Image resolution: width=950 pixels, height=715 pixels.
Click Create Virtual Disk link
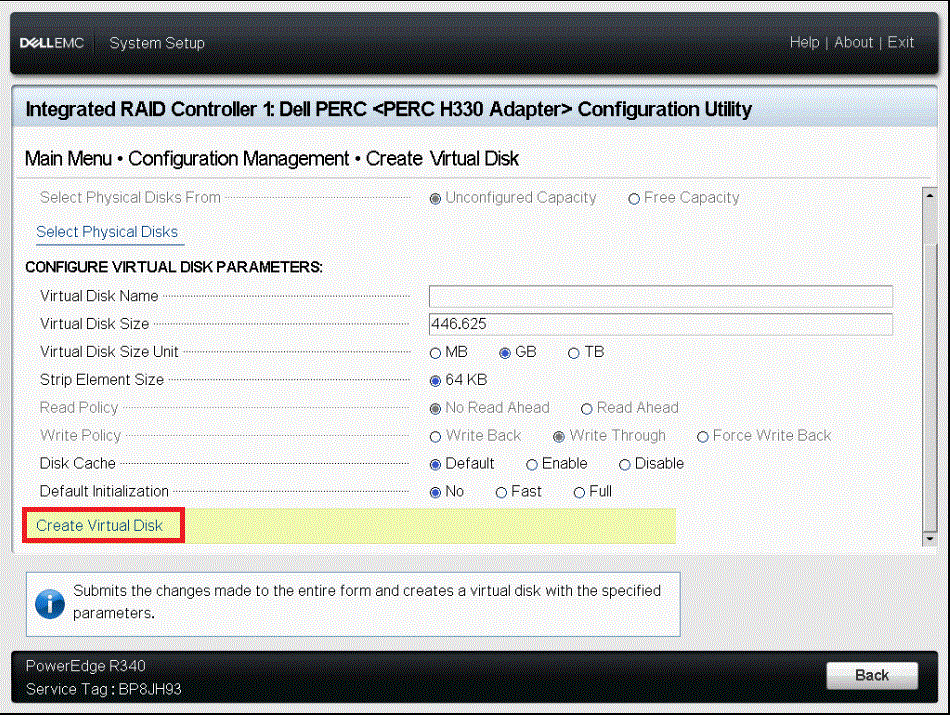(99, 525)
